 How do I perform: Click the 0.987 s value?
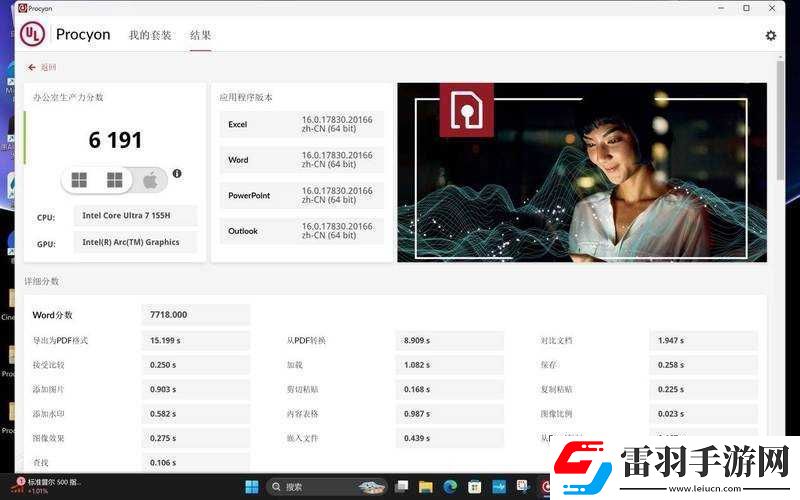(450, 414)
